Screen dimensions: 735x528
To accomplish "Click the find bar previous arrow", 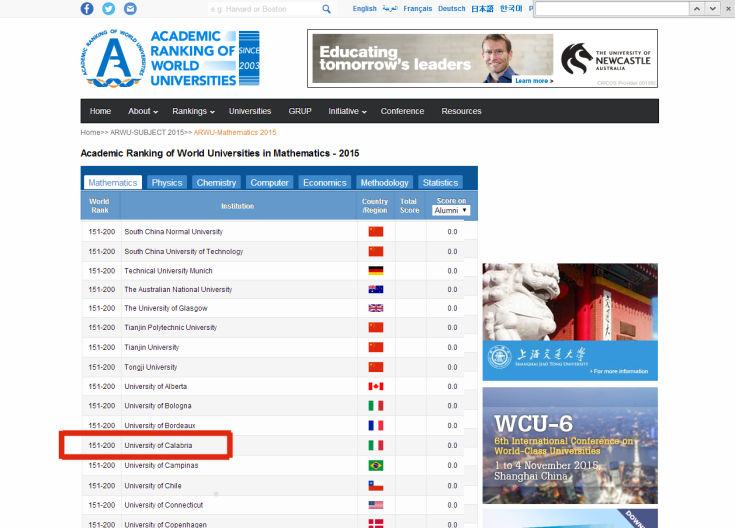I will tap(697, 8).
